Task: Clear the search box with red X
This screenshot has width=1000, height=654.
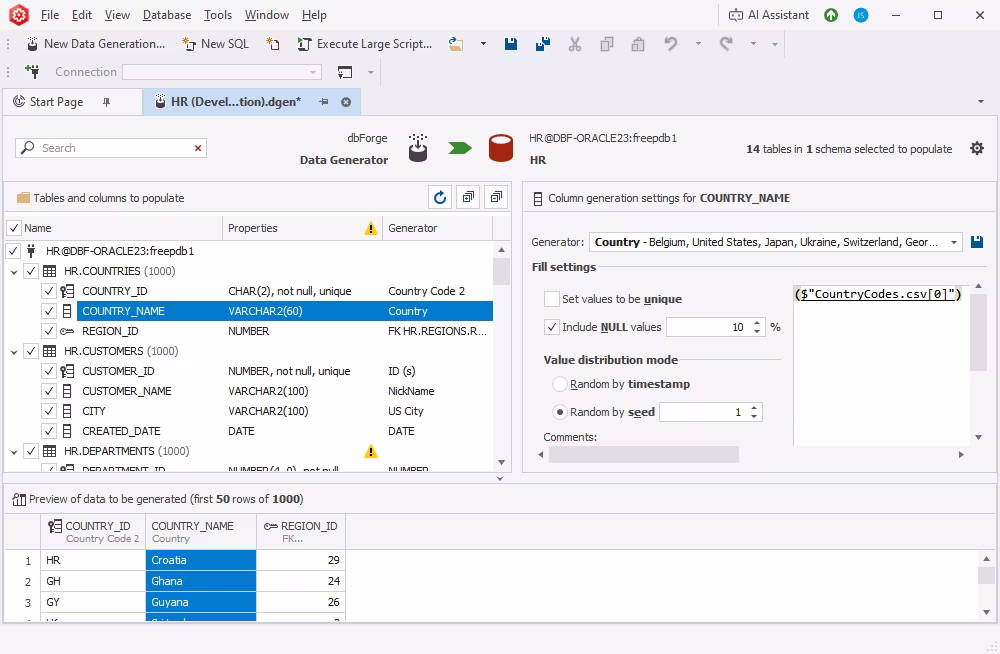Action: pyautogui.click(x=198, y=148)
